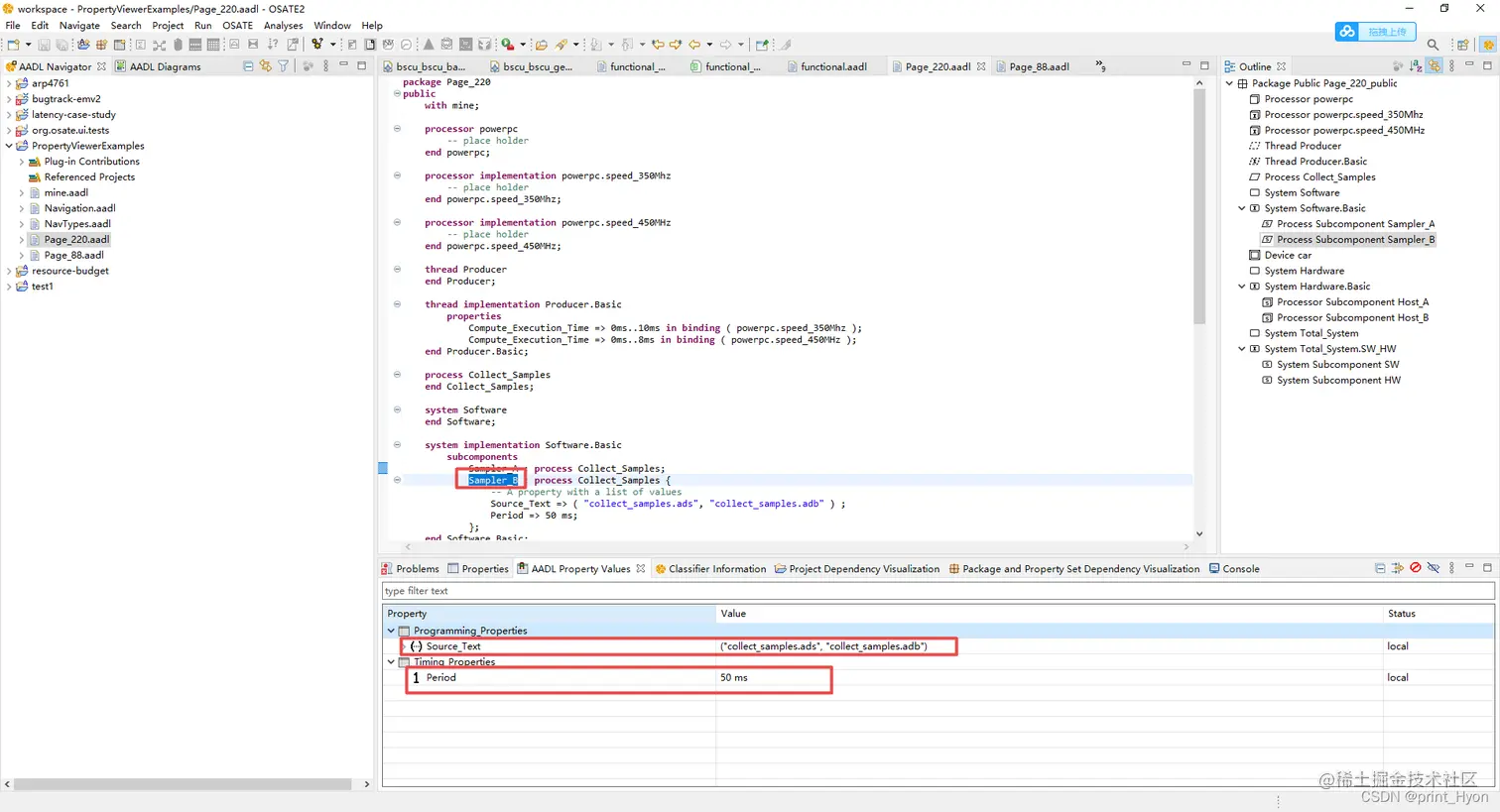Viewport: 1500px width, 812px height.
Task: Click the toolbar search magnifier icon
Action: tap(1433, 45)
